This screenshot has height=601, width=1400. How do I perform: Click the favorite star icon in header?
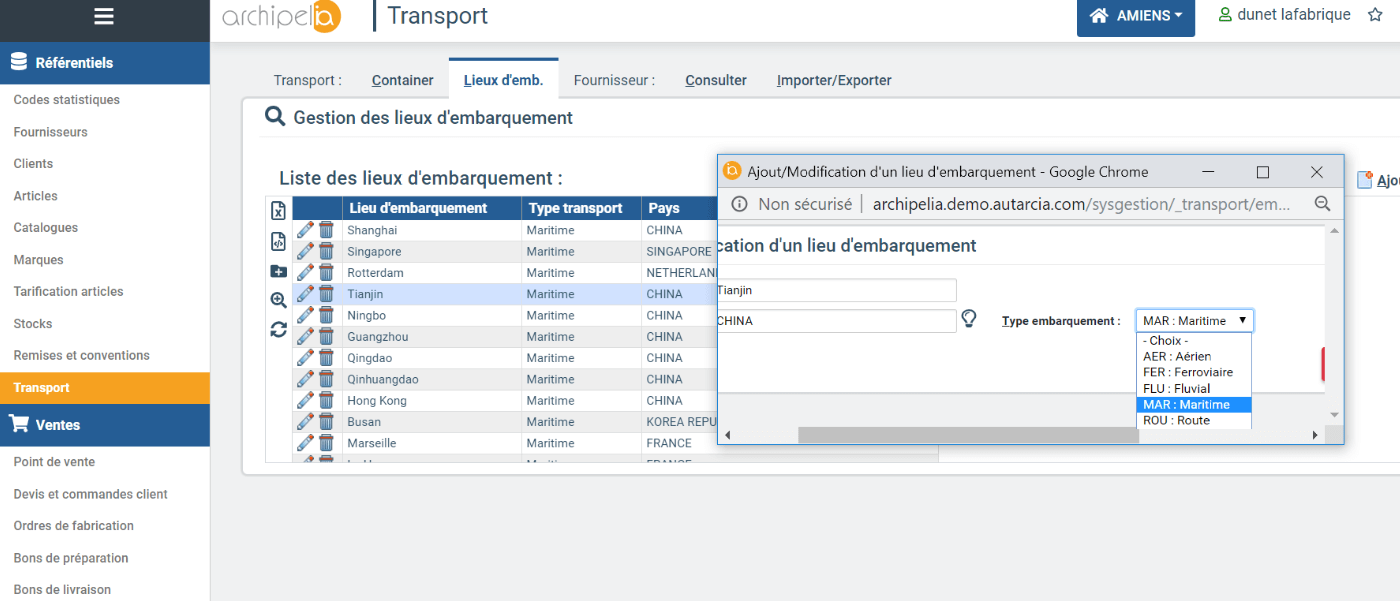[1375, 15]
